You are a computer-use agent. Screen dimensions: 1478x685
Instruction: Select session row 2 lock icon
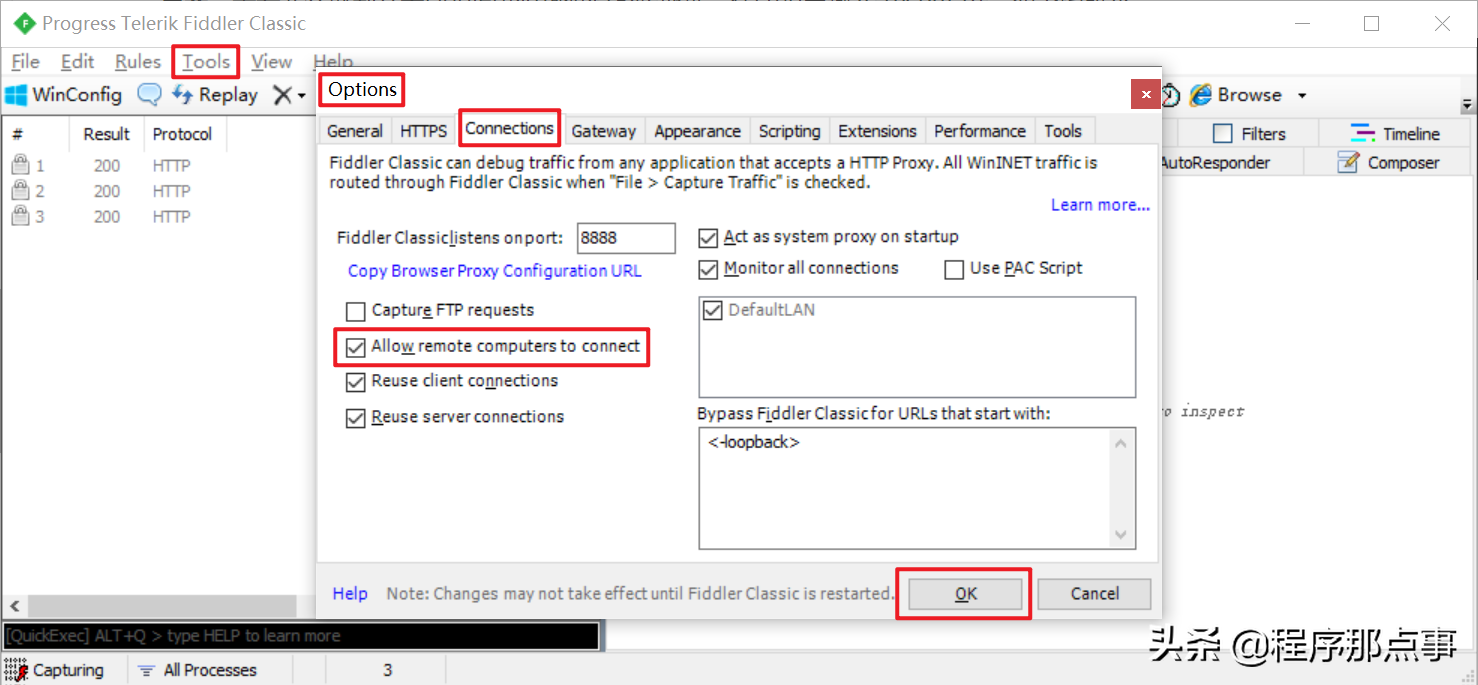point(20,191)
